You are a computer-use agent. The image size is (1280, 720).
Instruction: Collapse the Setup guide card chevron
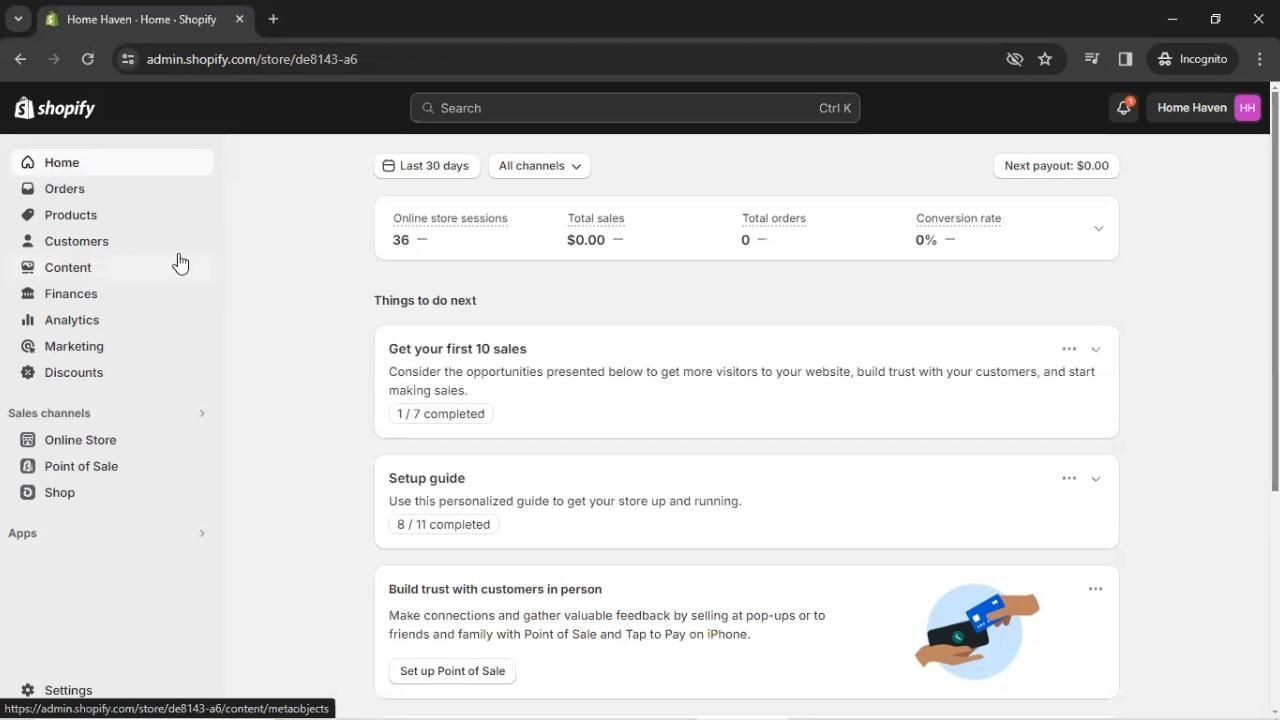(1096, 479)
